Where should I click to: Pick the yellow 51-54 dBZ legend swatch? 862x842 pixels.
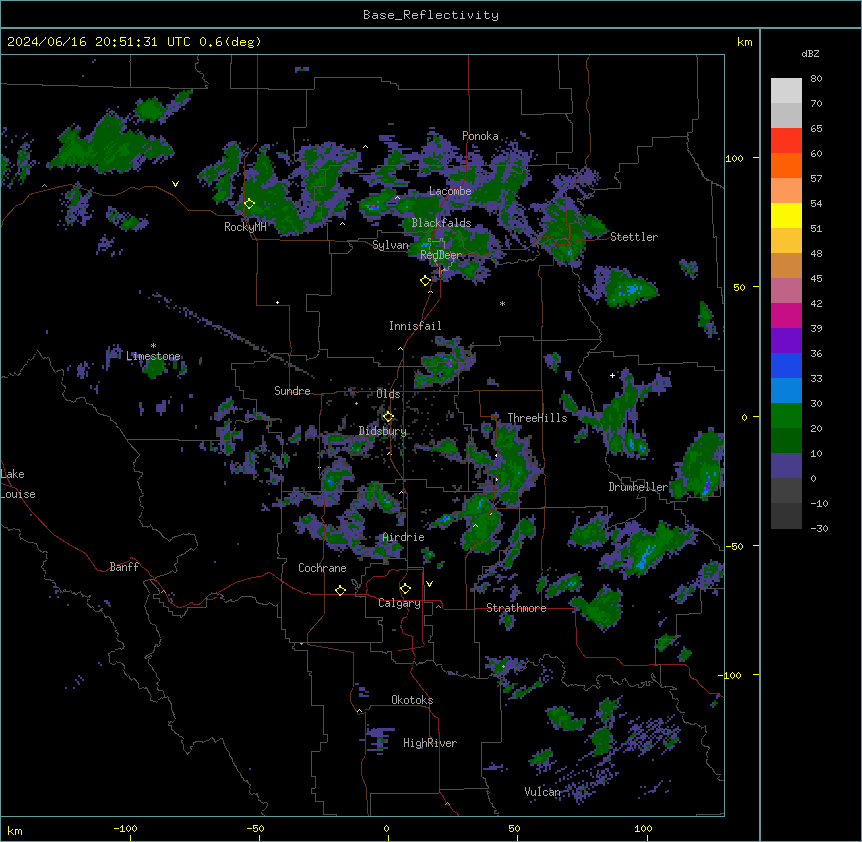[x=786, y=215]
